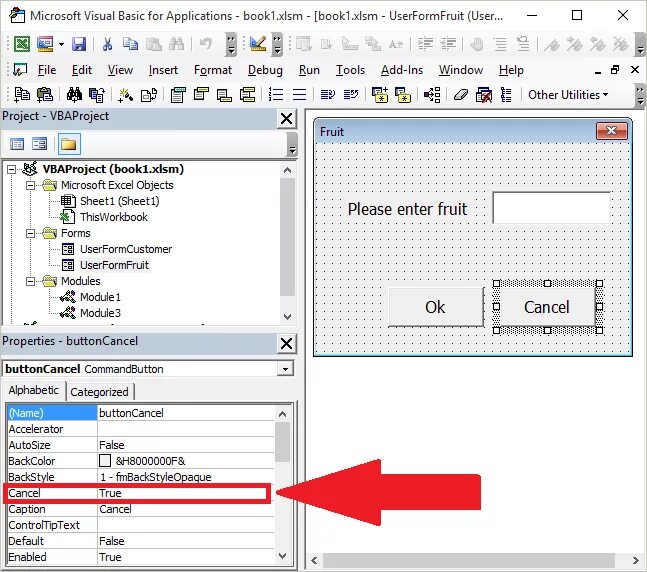
Task: Click the Design Mode icon
Action: click(x=258, y=44)
